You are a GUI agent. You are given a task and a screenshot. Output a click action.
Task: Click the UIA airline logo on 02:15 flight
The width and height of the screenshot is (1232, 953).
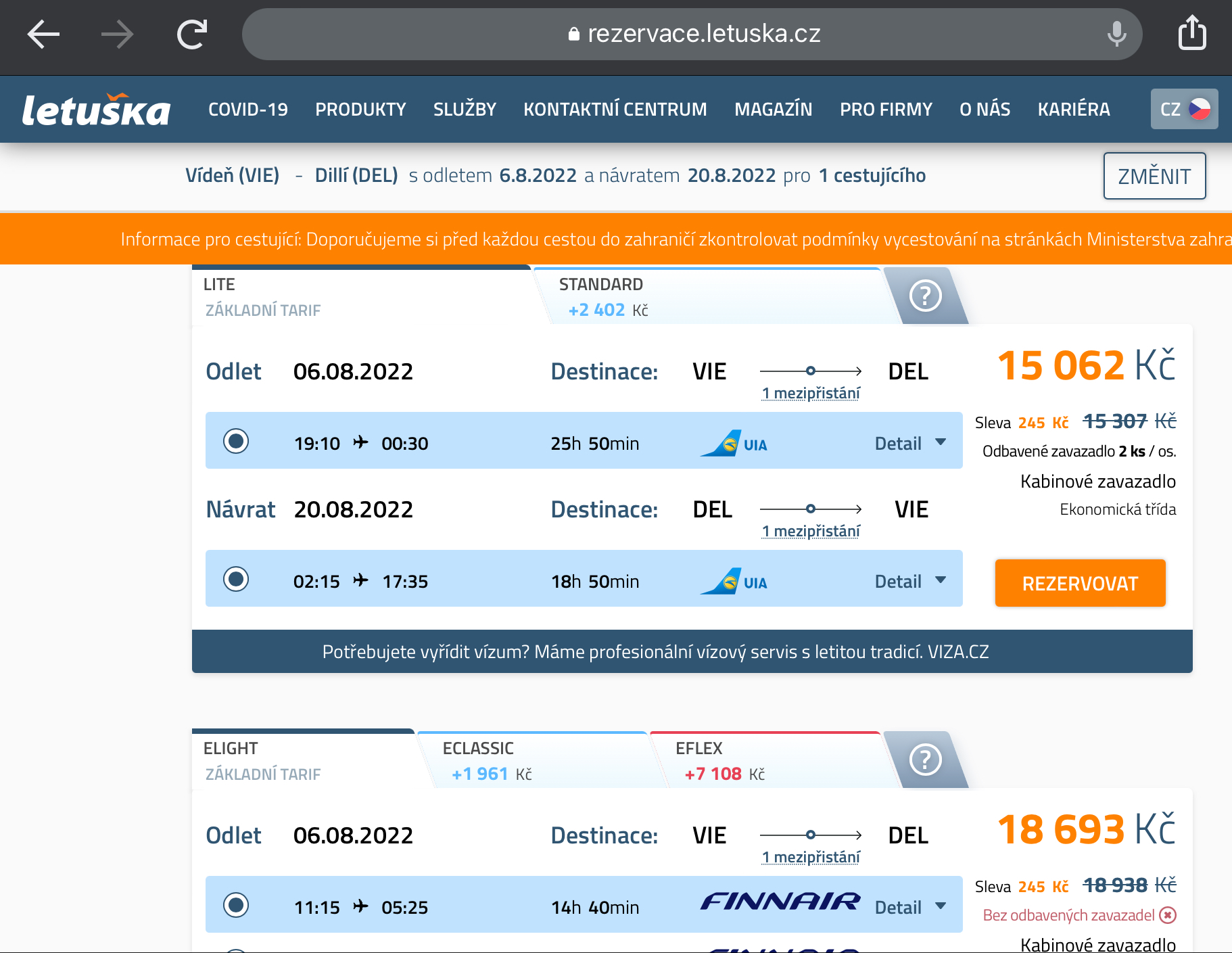click(x=734, y=582)
